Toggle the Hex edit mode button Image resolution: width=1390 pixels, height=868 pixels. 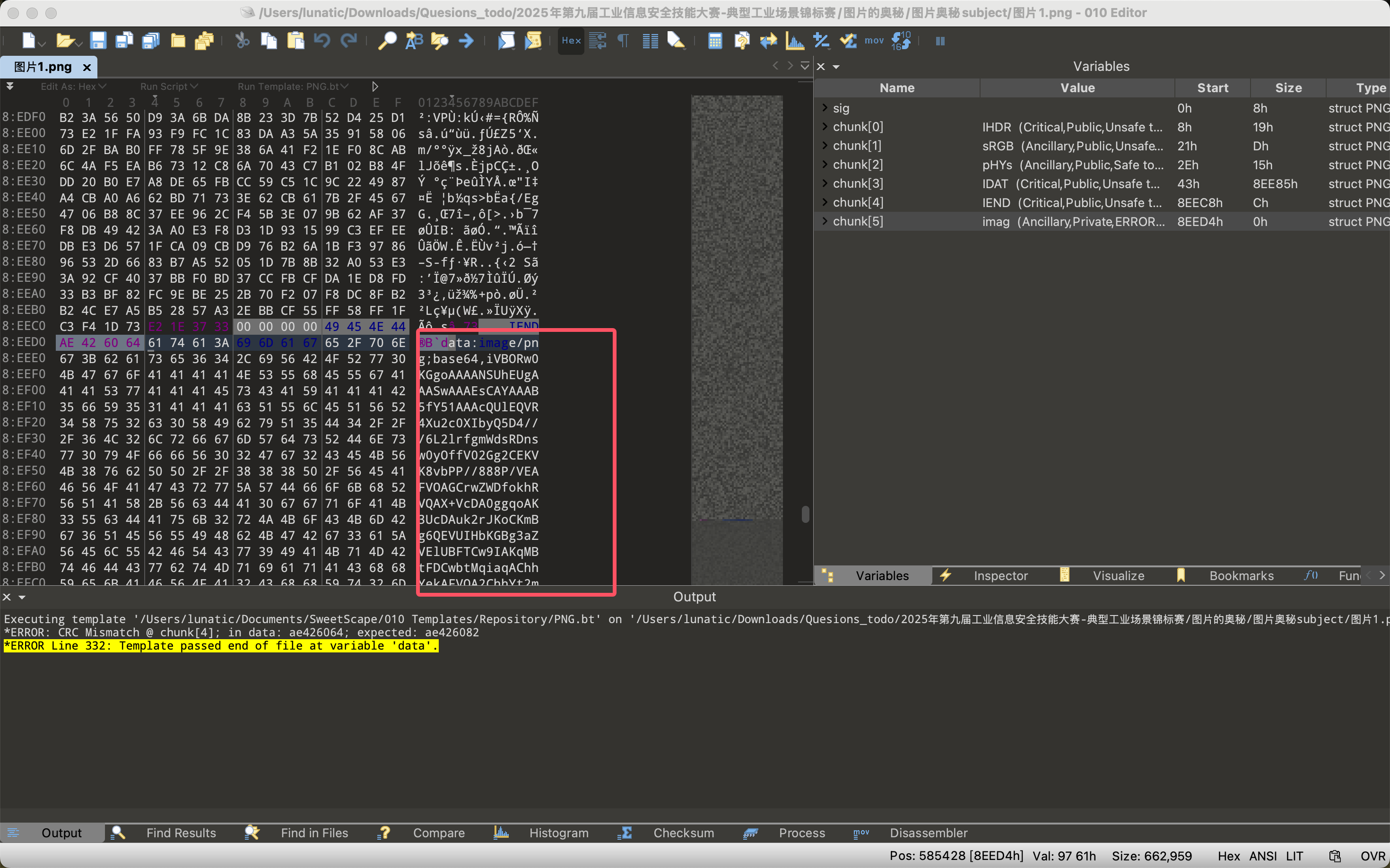(x=571, y=41)
